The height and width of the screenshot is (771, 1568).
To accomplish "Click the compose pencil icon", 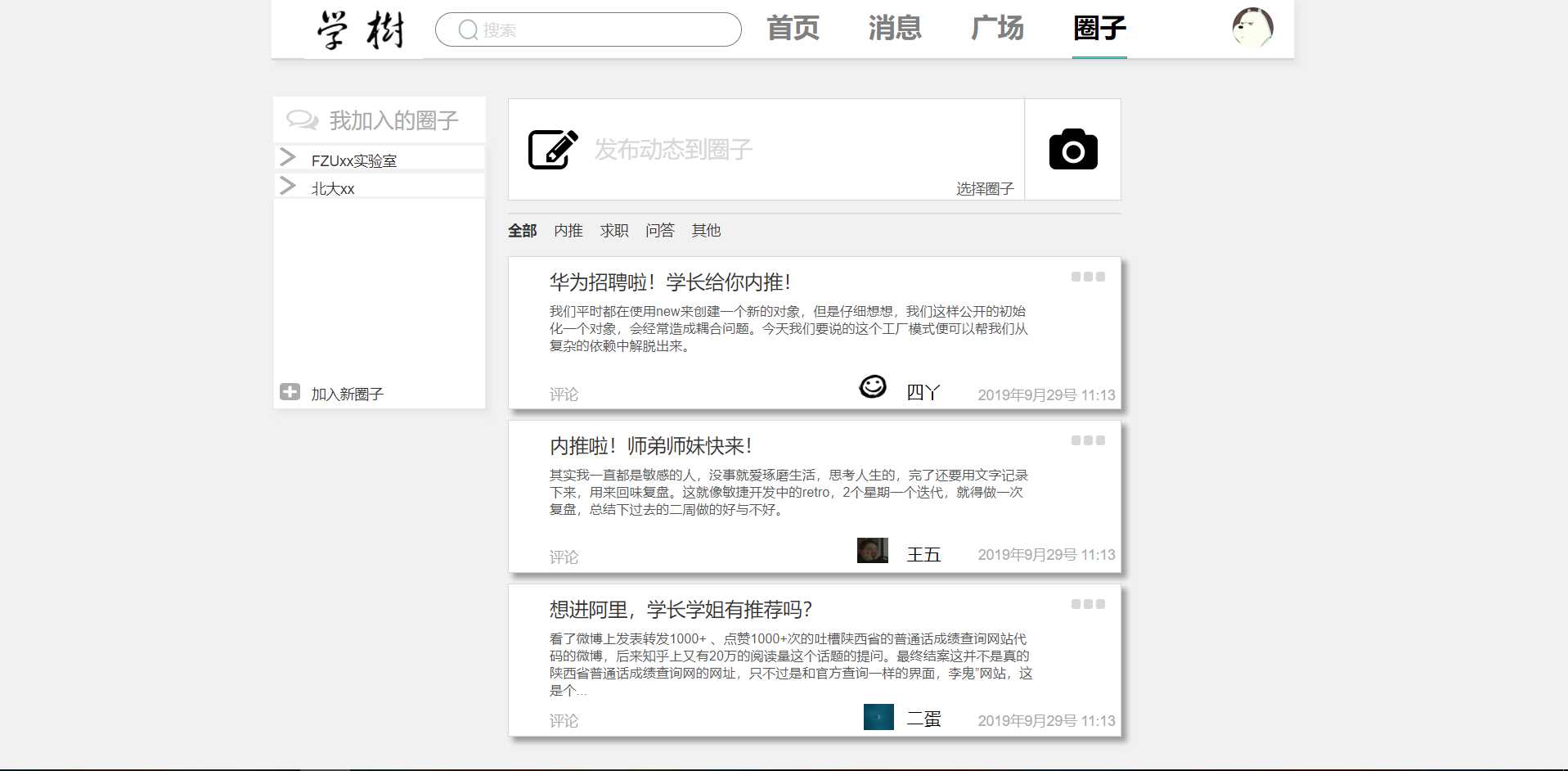I will tap(553, 149).
